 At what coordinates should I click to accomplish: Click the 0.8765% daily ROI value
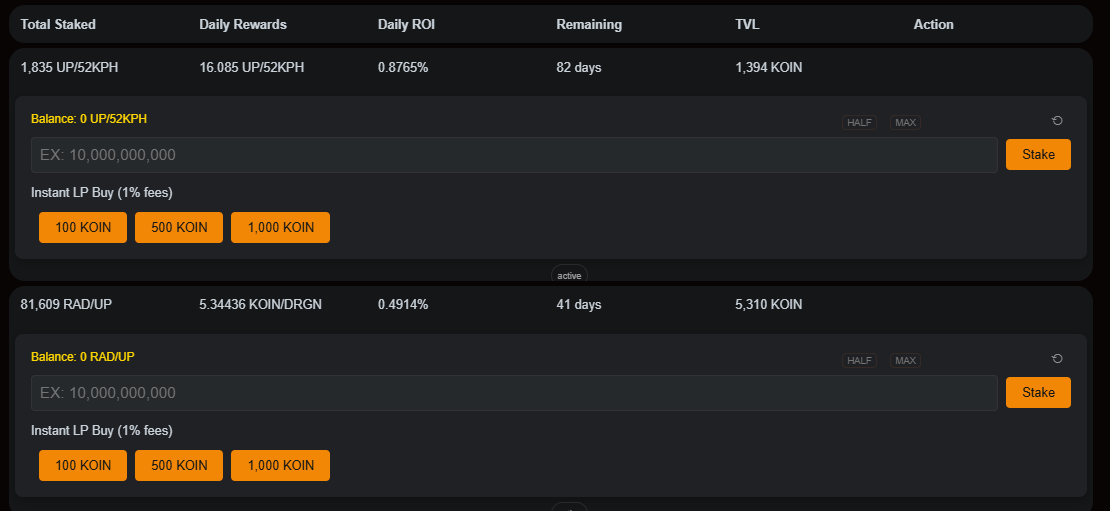[x=403, y=68]
